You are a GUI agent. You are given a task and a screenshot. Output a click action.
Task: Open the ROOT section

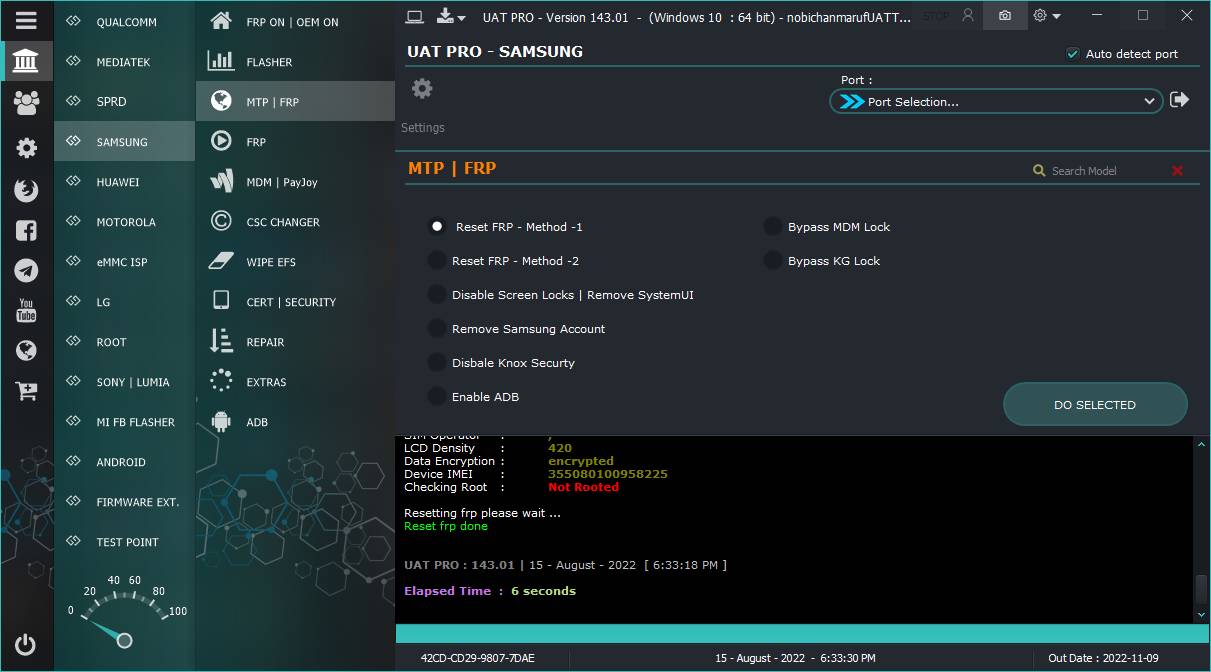(125, 342)
